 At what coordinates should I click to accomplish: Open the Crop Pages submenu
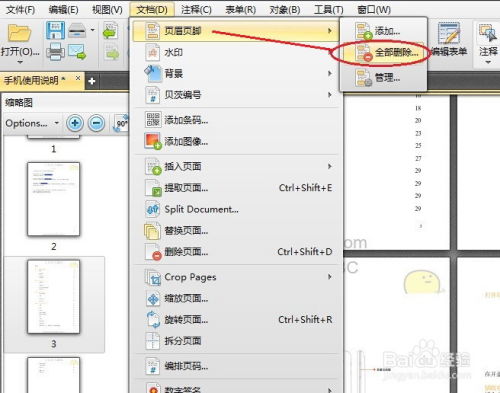click(237, 277)
